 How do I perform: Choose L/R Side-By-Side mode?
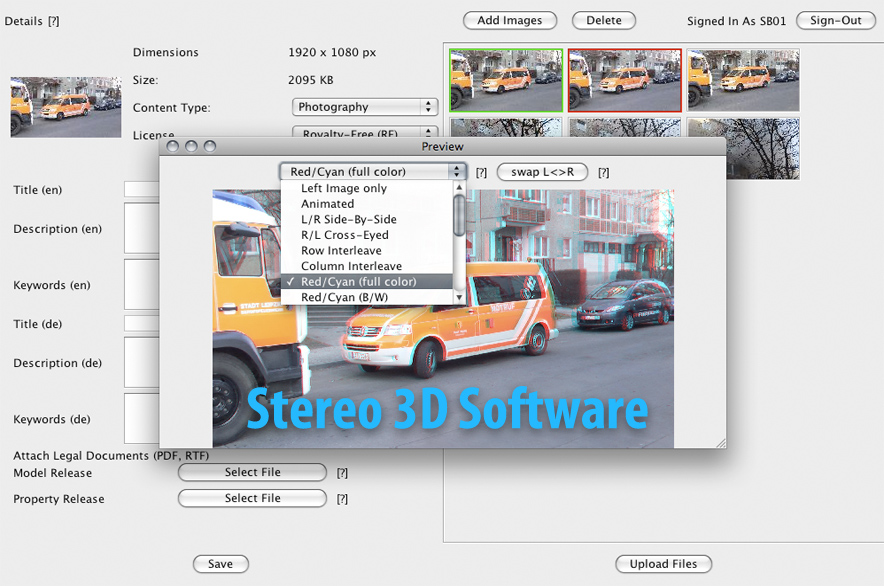(366, 219)
